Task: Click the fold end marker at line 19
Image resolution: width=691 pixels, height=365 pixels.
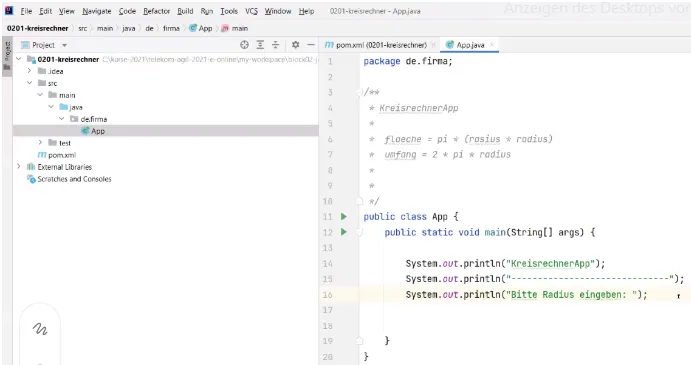Action: point(359,341)
